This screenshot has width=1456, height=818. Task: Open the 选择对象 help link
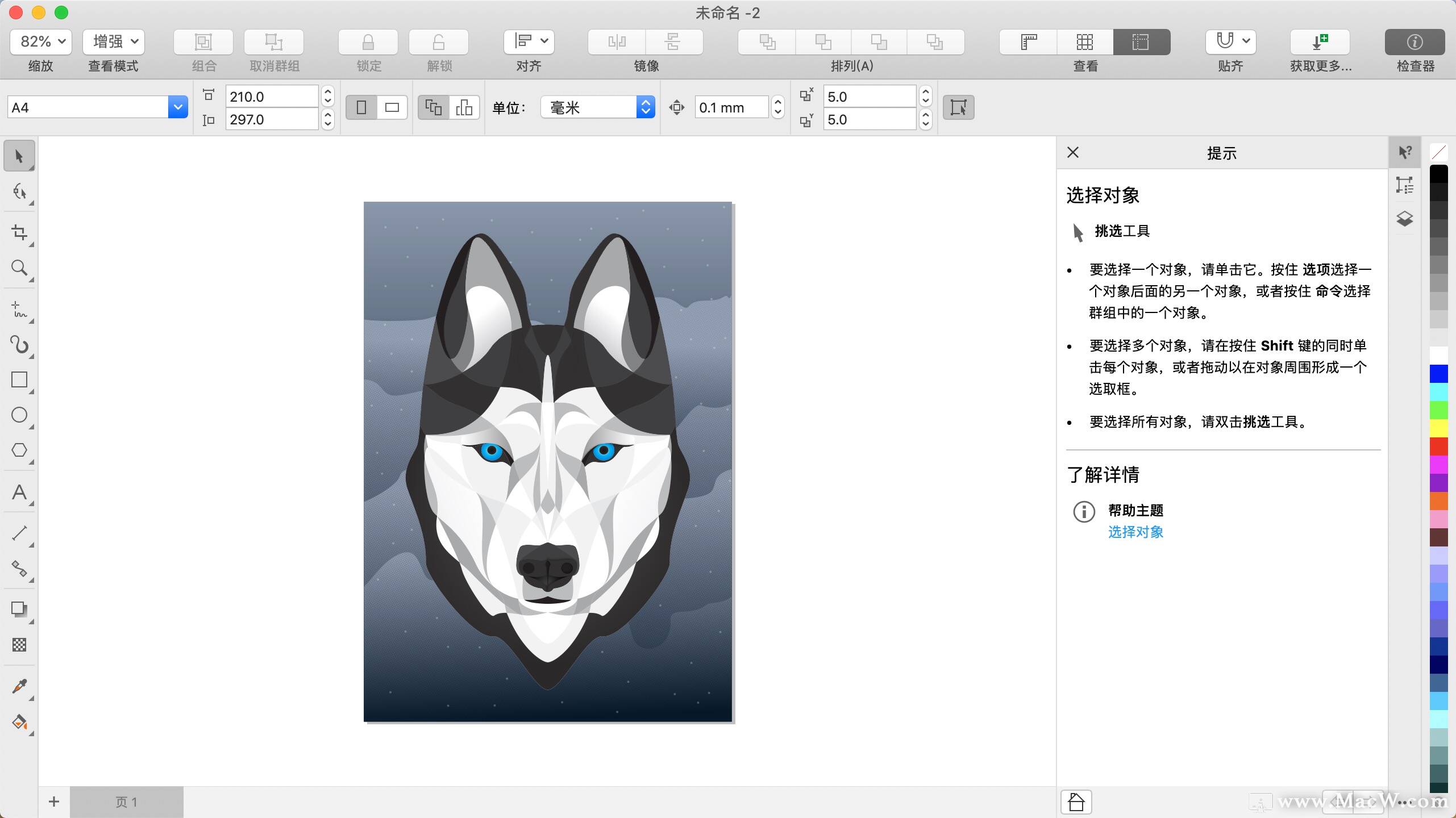coord(1135,532)
